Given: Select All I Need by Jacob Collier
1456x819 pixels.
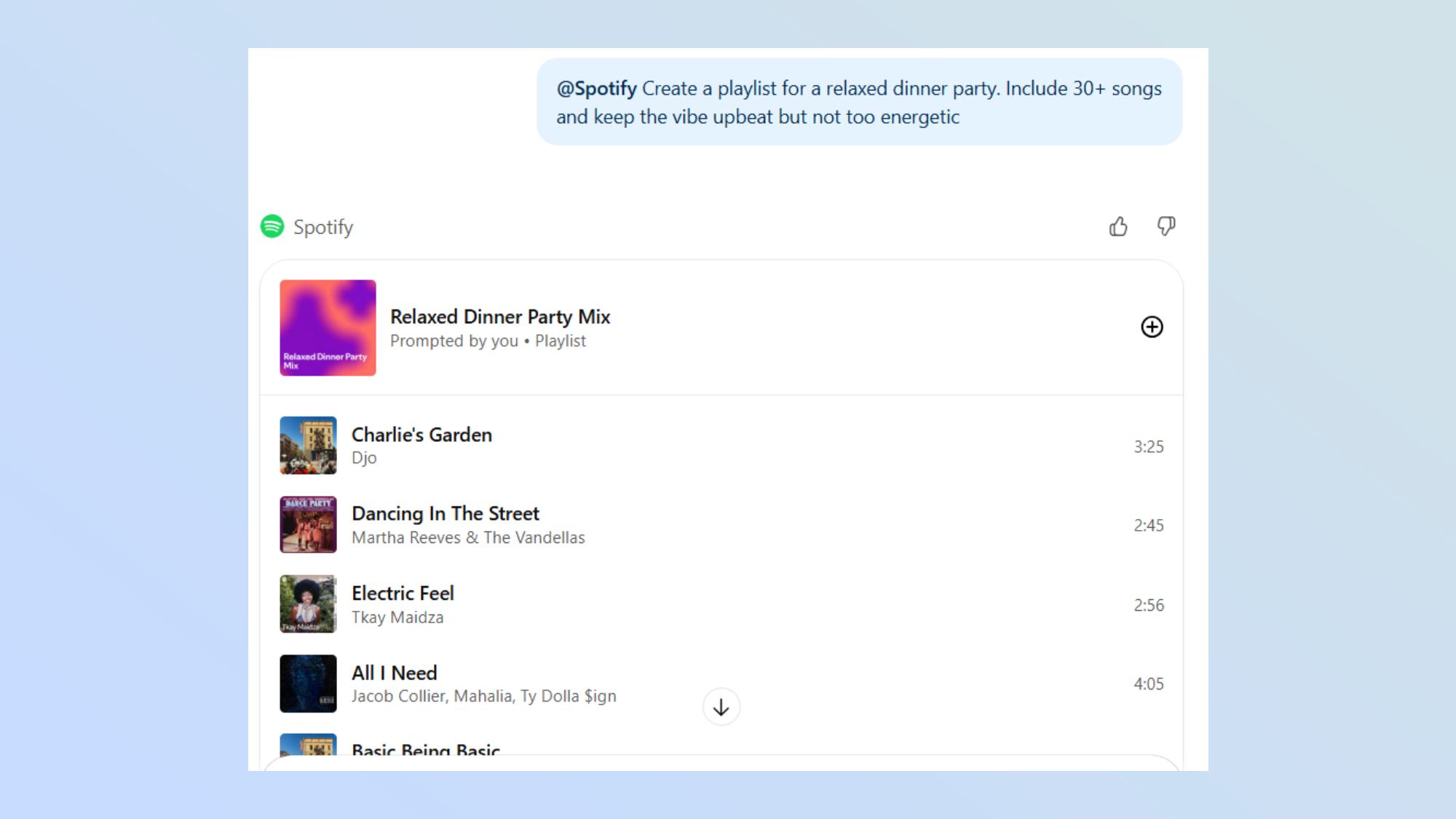Looking at the screenshot, I should (394, 672).
